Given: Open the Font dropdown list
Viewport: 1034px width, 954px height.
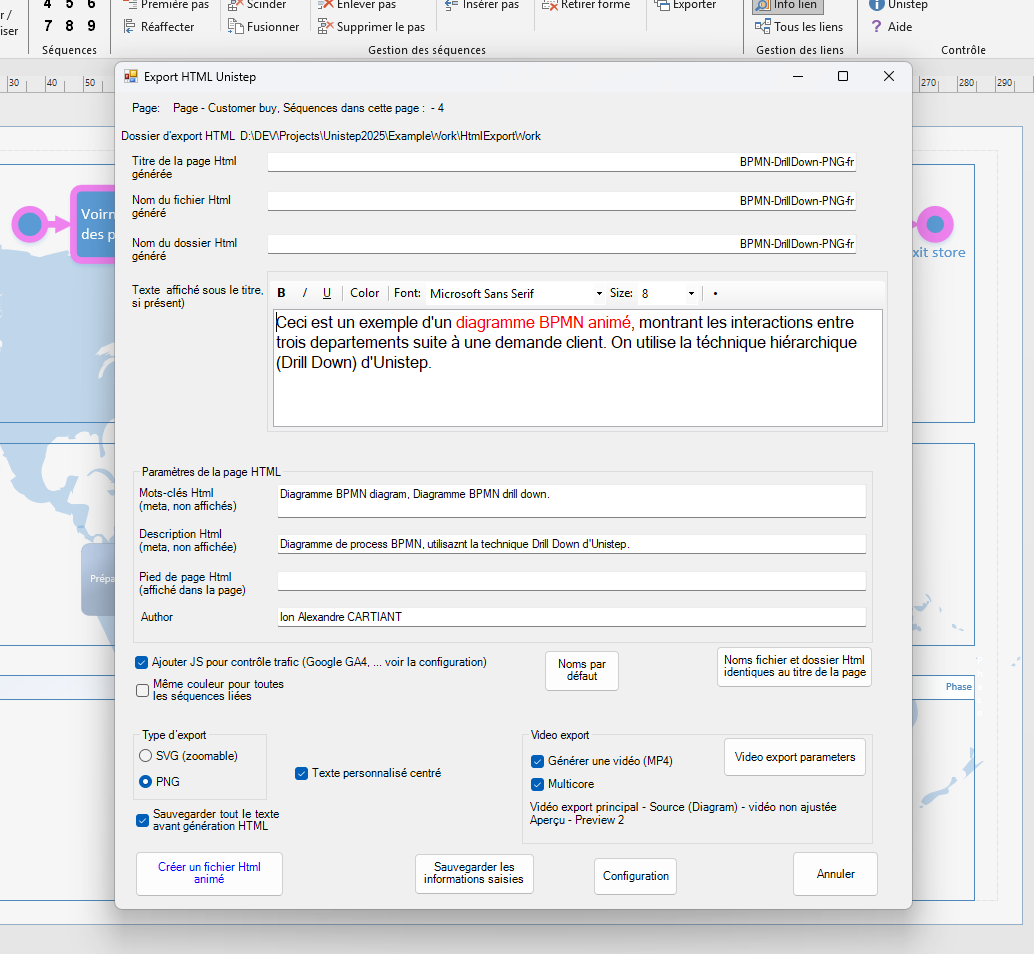Looking at the screenshot, I should pos(599,294).
